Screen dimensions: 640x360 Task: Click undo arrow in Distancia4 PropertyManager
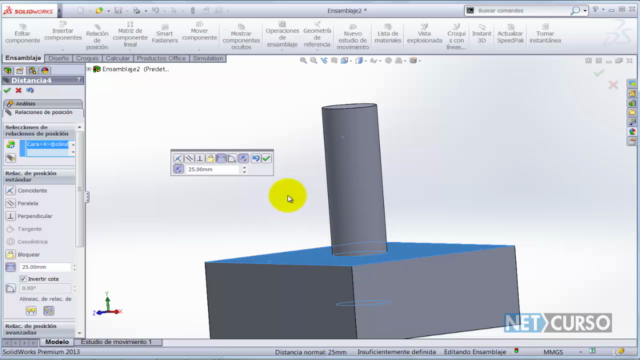[x=30, y=90]
